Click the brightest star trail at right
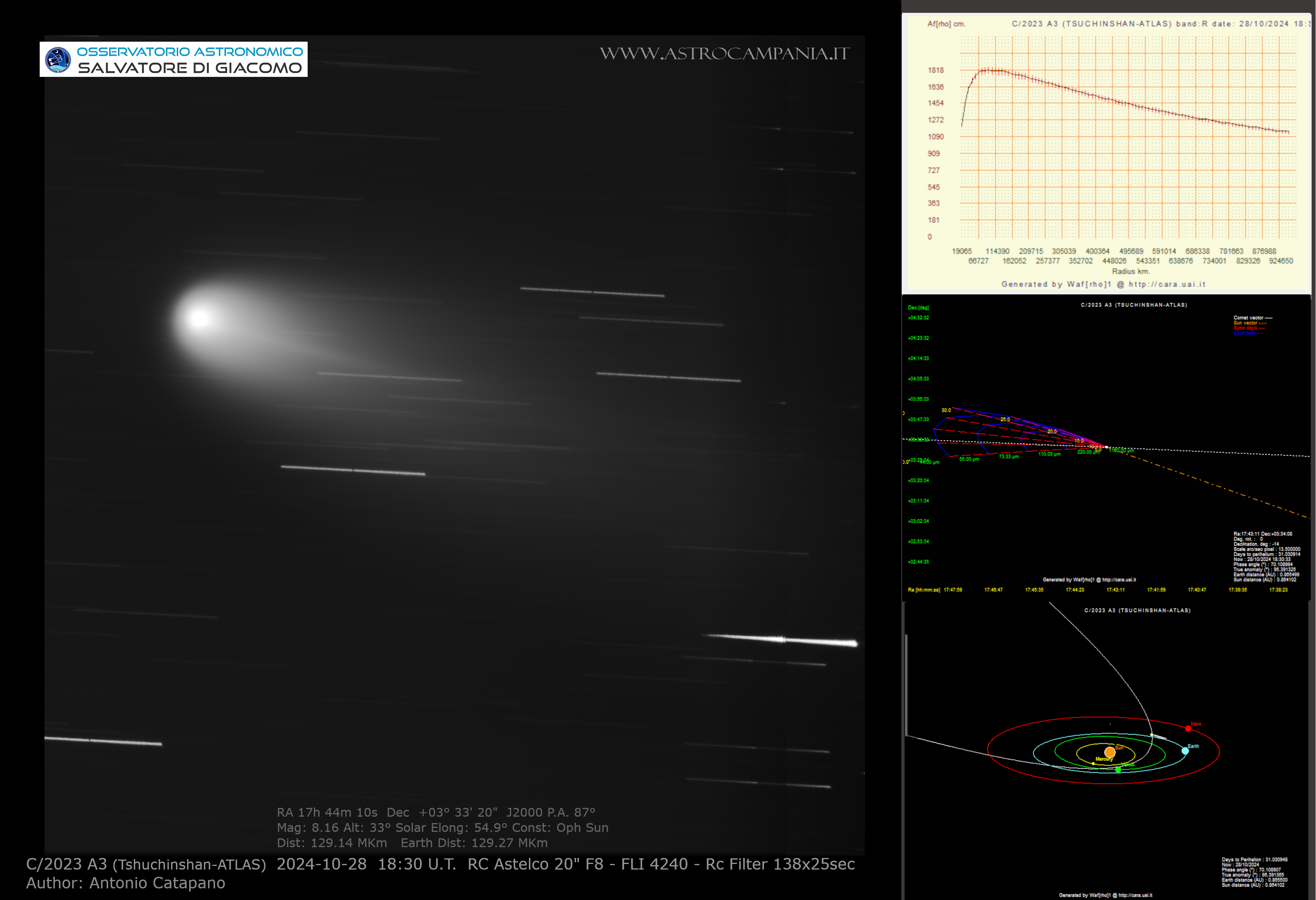The image size is (1316, 900). [782, 640]
